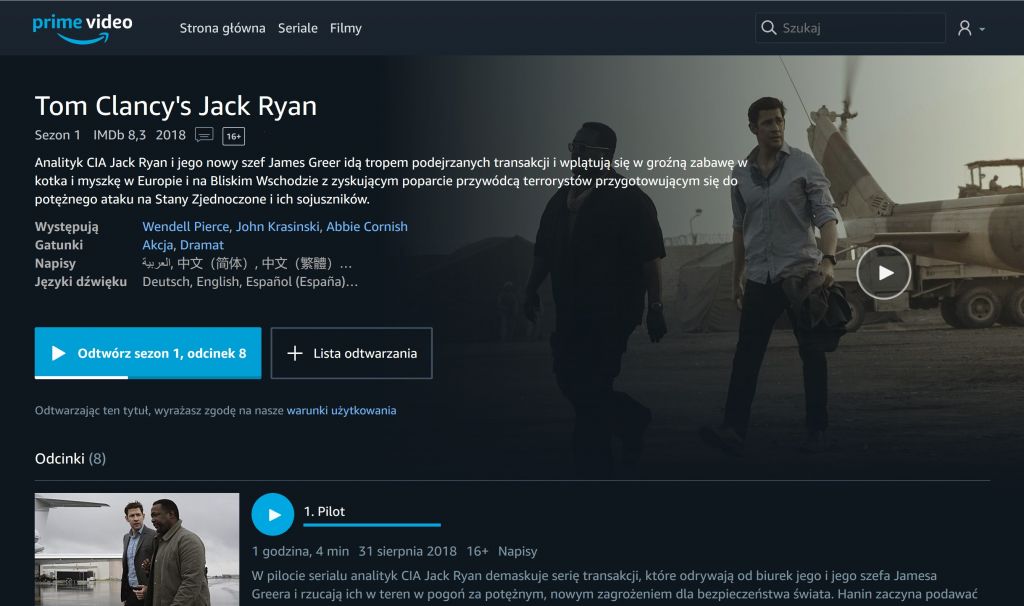Click the Pilot episode thumbnail
The width and height of the screenshot is (1024, 606).
(x=136, y=549)
